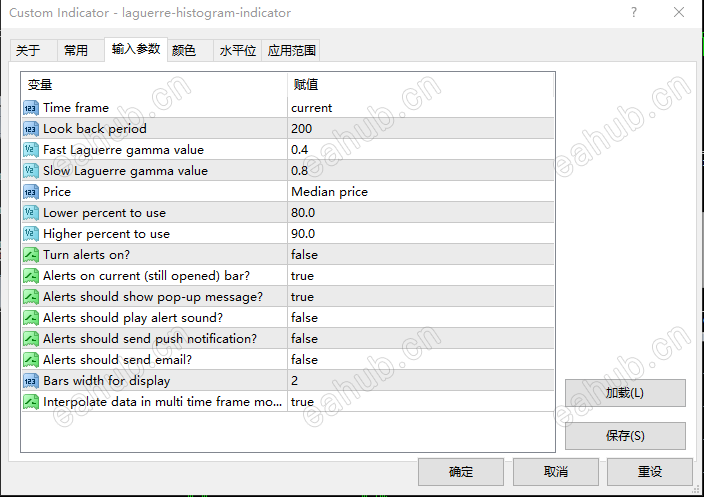
Task: Select 'Alerts should show pop-up message?' label
Action: pos(153,297)
